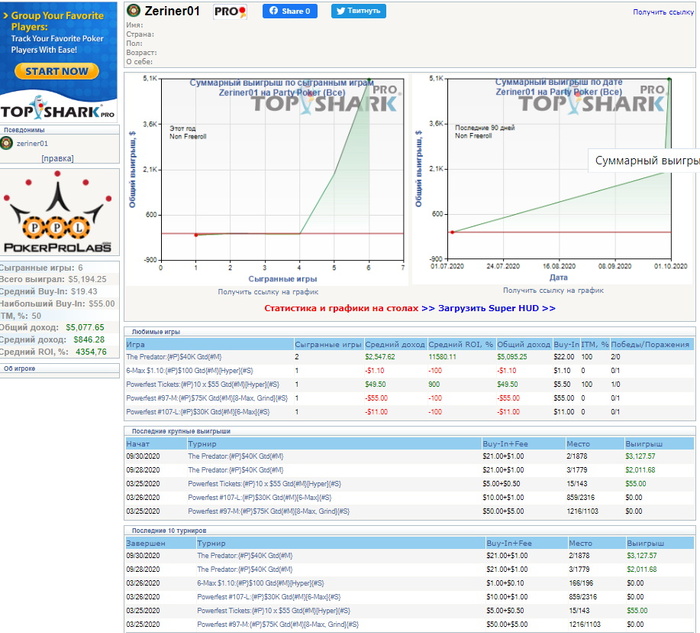
Task: Open the PokerProLabs banner
Action: (x=59, y=212)
